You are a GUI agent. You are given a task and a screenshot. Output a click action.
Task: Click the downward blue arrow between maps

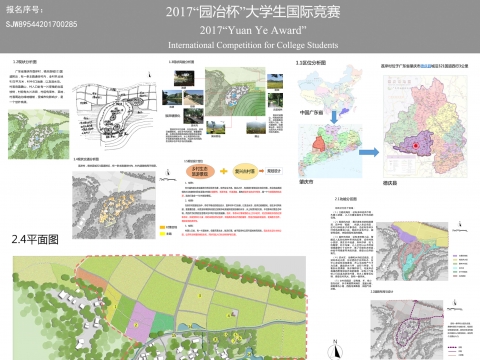tap(334, 118)
